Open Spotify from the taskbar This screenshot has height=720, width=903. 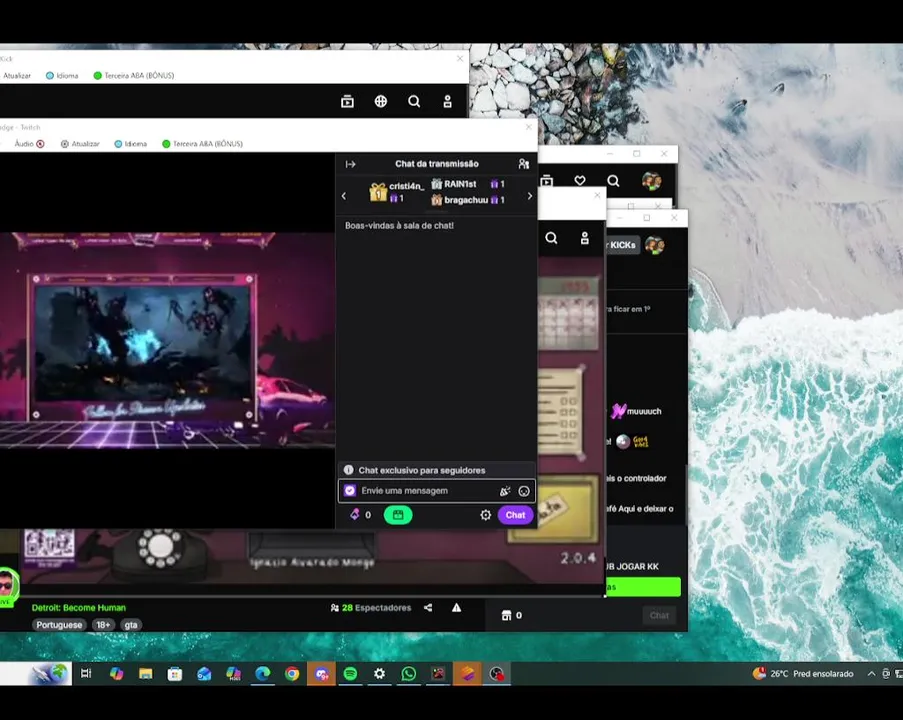(x=350, y=673)
